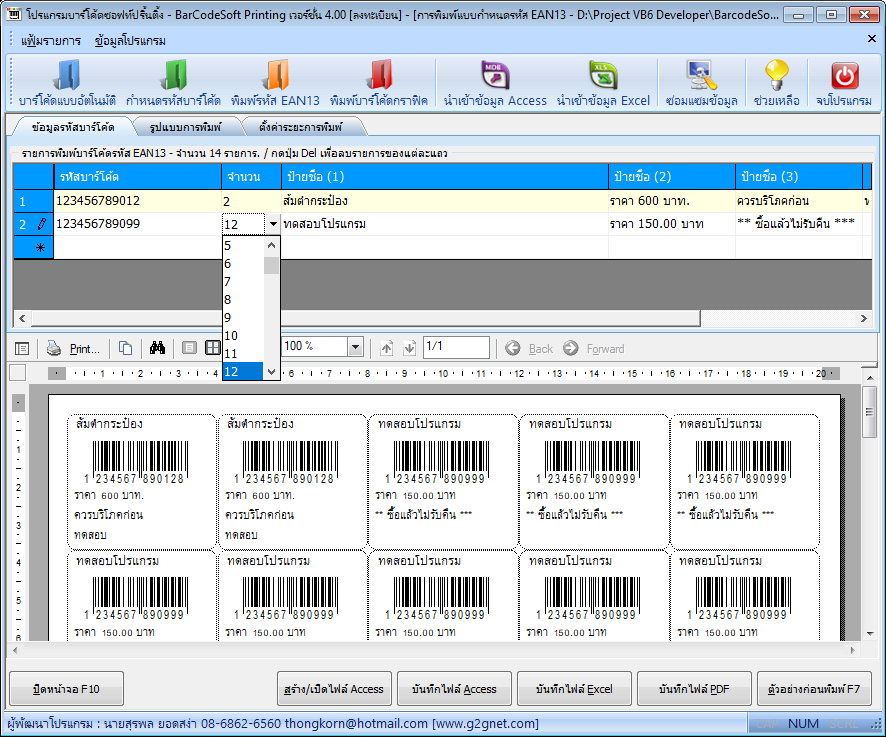Viewport: 886px width, 737px height.
Task: Open the green กำหนดรหัสบาร์โค้ด tool
Action: click(173, 83)
